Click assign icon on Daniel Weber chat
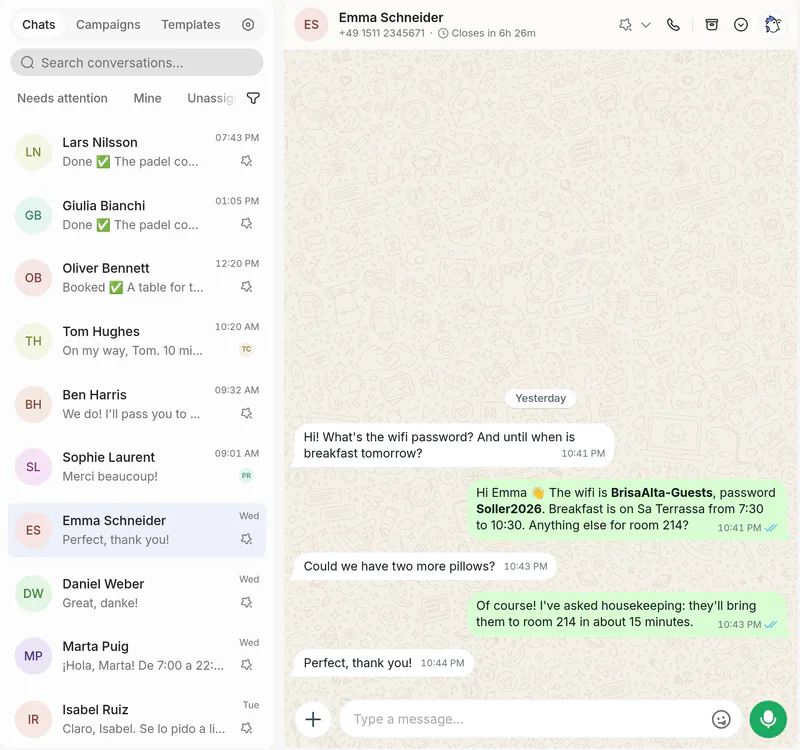This screenshot has height=750, width=800. 246,603
